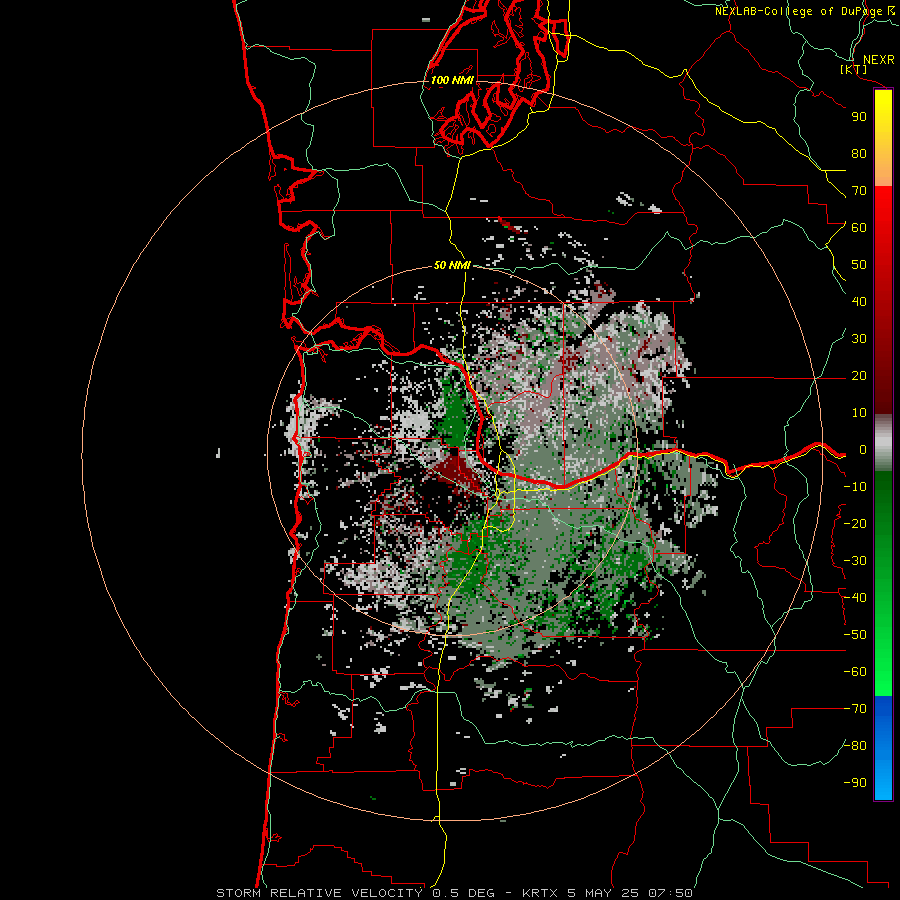900x900 pixels.
Task: Select the positive 50 knot scale label
Action: click(859, 265)
